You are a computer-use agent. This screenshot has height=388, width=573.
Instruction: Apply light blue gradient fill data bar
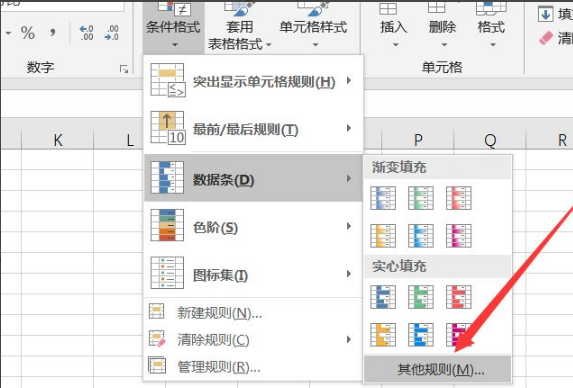pos(421,236)
